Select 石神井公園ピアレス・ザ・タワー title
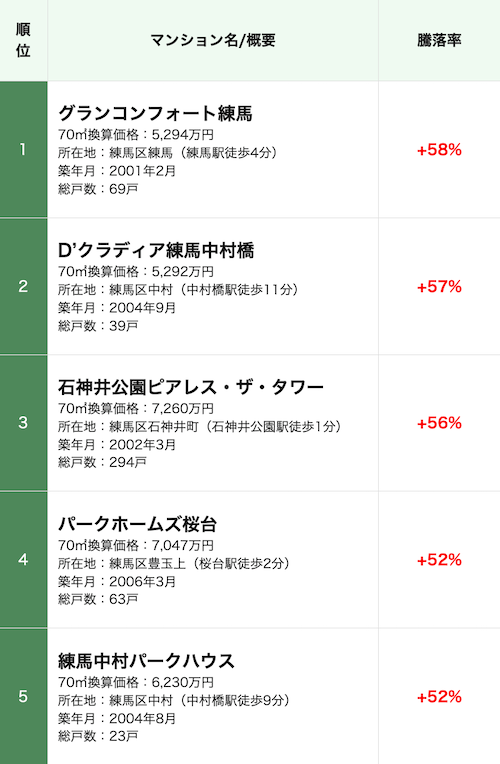 (191, 387)
